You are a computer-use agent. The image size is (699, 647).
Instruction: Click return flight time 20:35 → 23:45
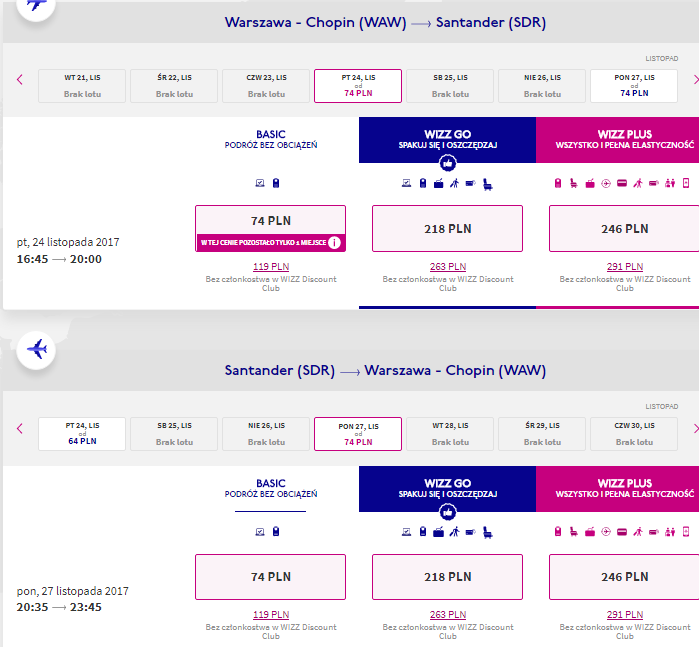[x=59, y=607]
